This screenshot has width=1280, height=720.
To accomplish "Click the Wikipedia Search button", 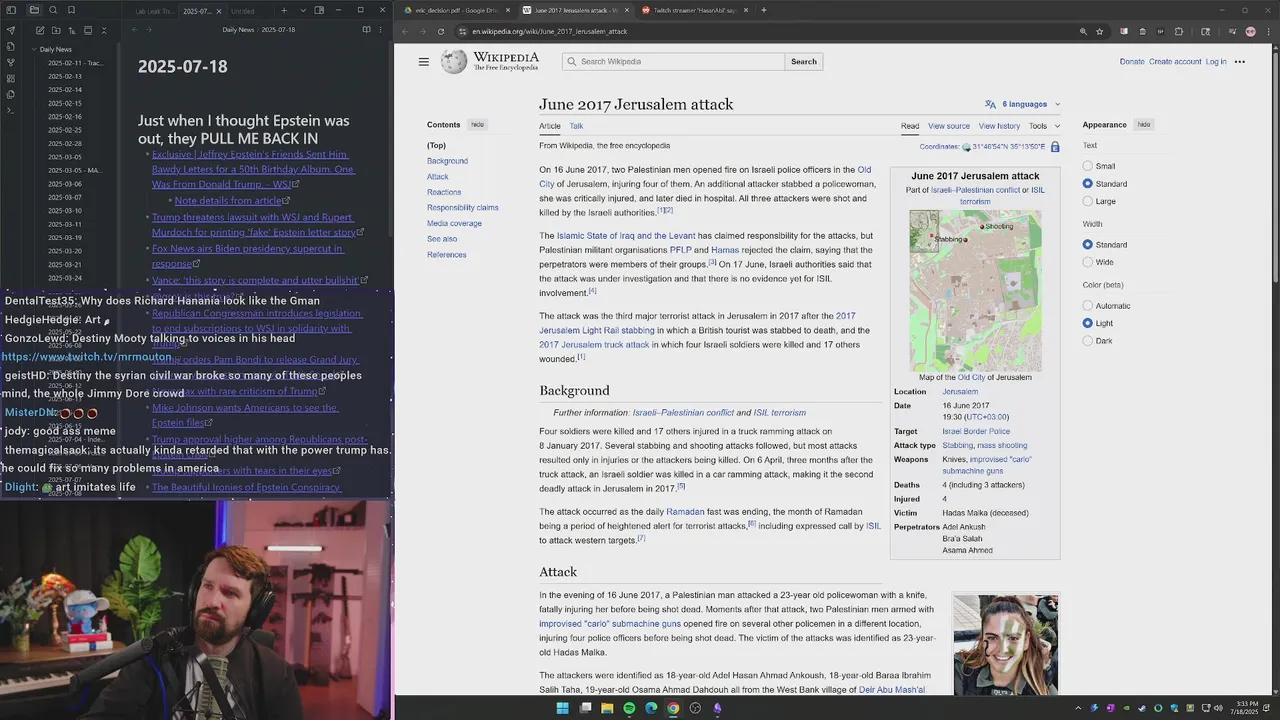I will coord(804,62).
